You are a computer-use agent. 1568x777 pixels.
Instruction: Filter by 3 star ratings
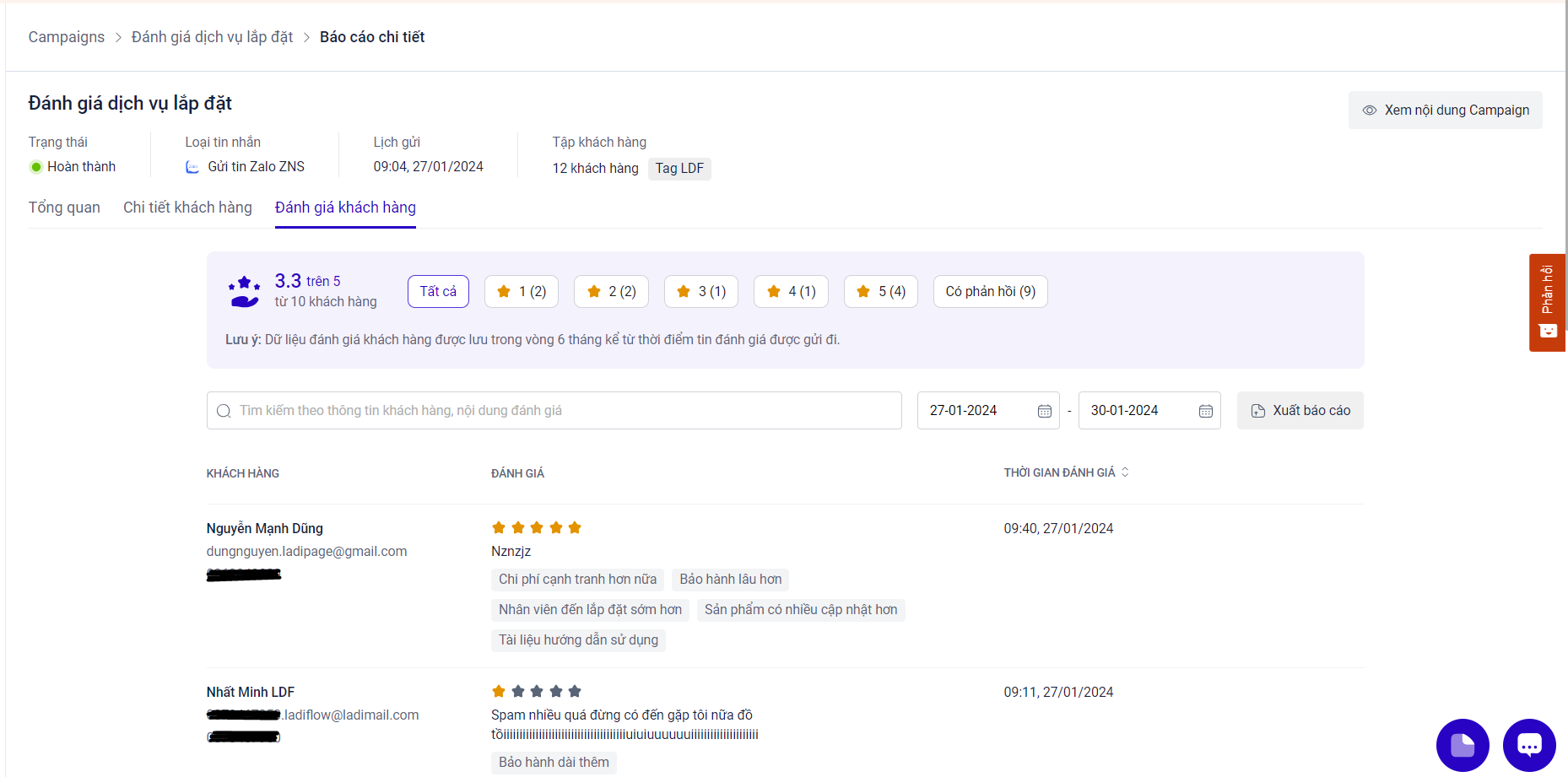(x=701, y=292)
